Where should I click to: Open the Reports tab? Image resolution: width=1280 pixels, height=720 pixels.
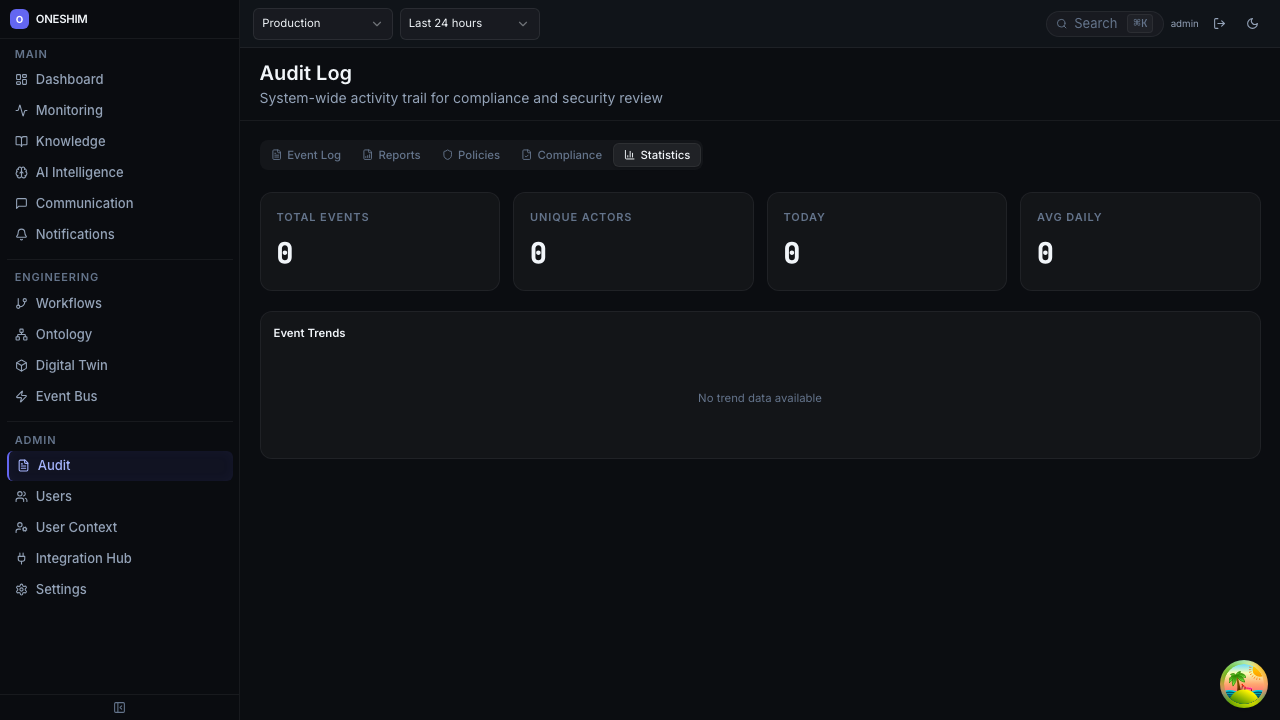[391, 155]
